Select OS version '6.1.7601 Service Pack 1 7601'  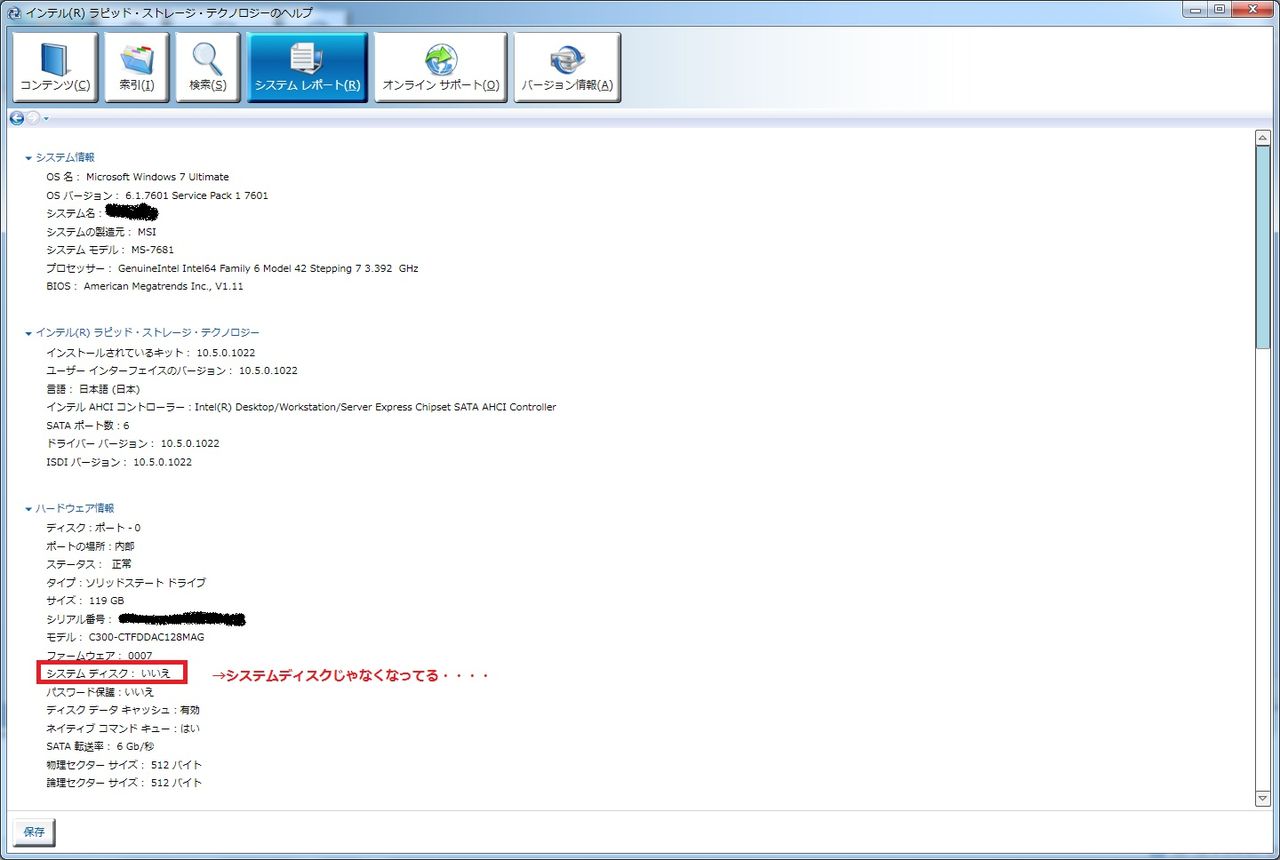pyautogui.click(x=197, y=196)
